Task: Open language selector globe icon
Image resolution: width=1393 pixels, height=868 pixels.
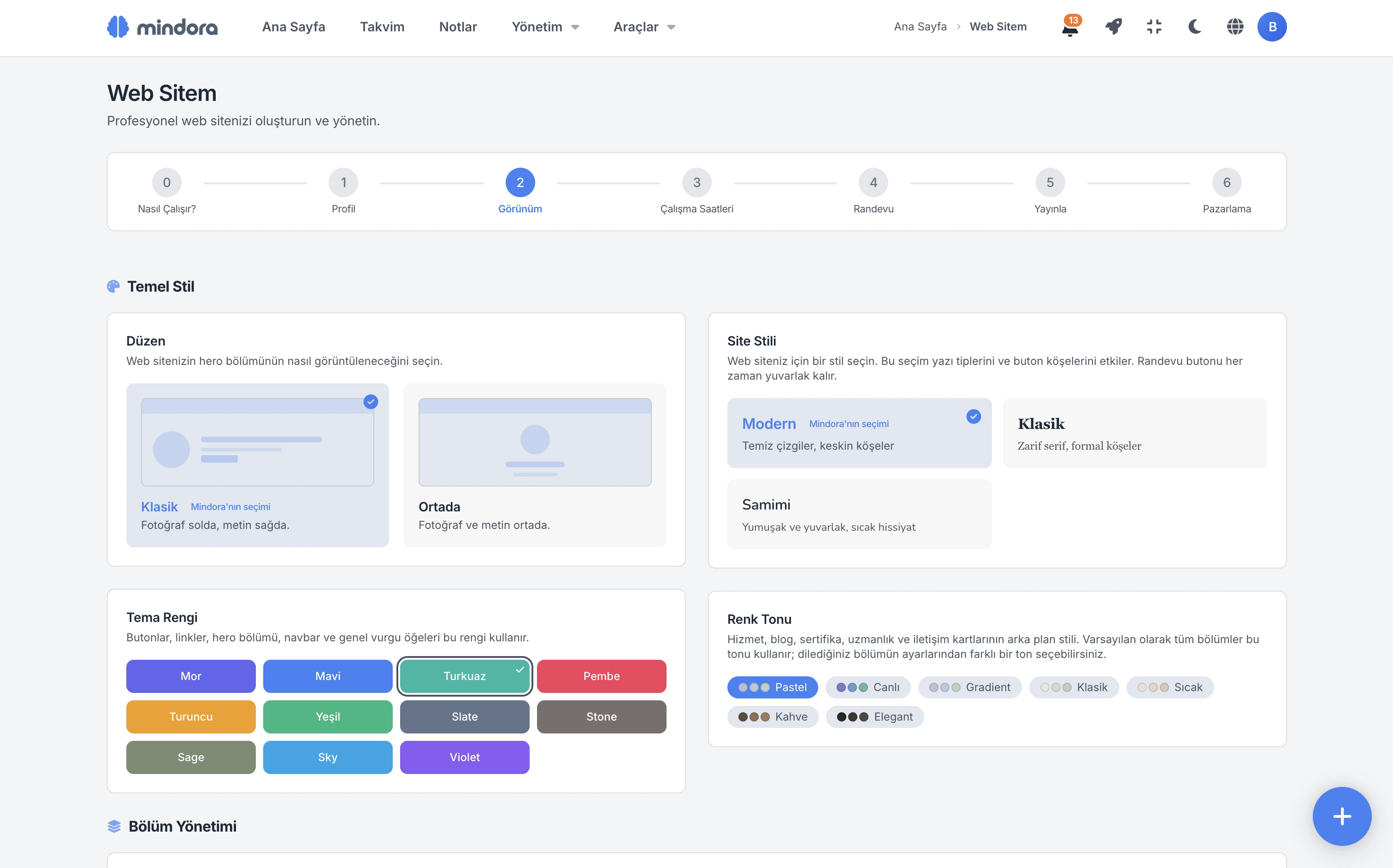Action: tap(1234, 27)
